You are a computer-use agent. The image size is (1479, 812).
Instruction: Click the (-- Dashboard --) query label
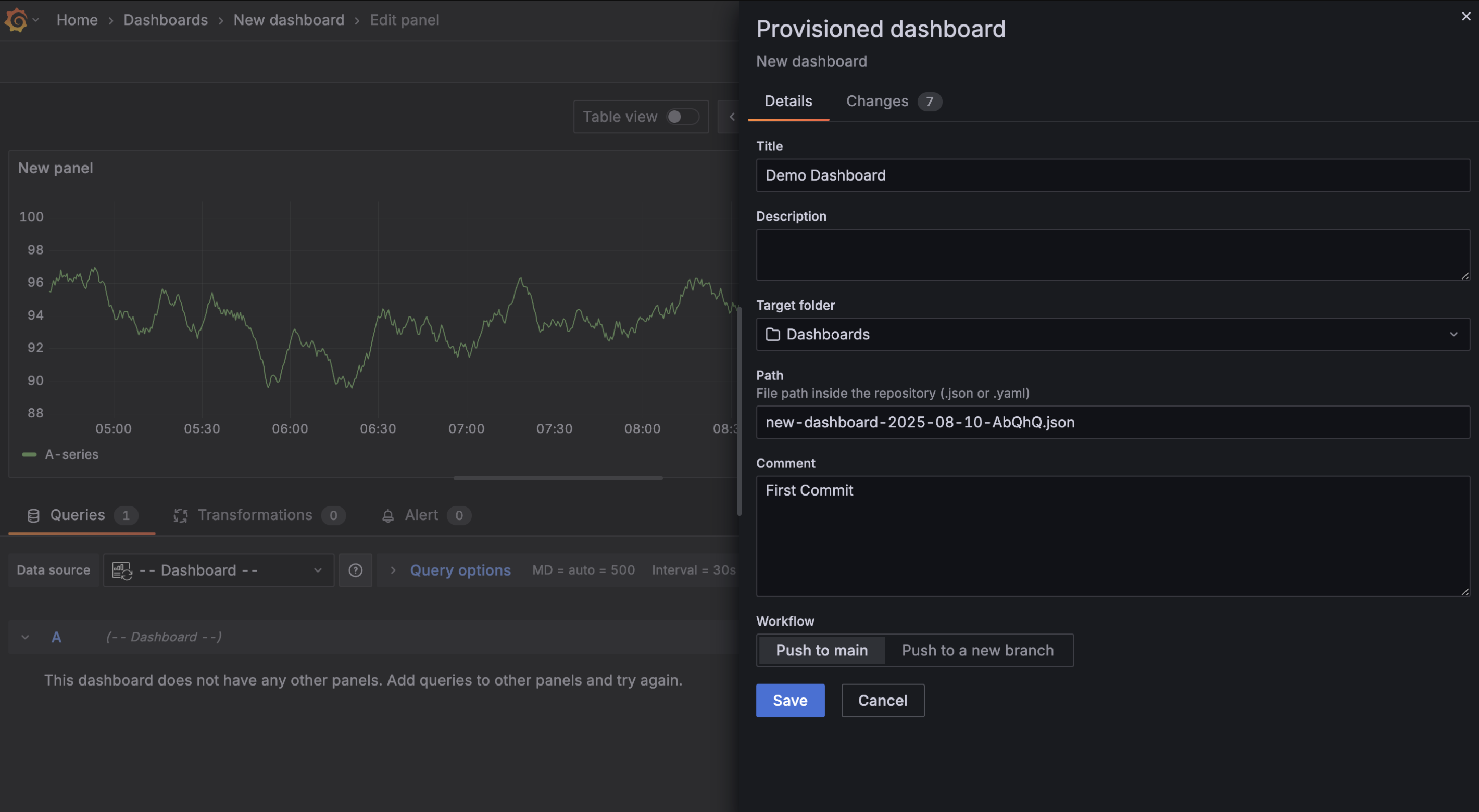pyautogui.click(x=164, y=637)
